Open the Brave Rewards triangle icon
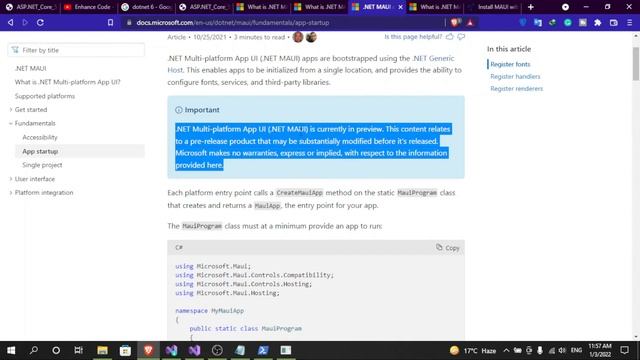This screenshot has width=640, height=360. click(x=470, y=22)
